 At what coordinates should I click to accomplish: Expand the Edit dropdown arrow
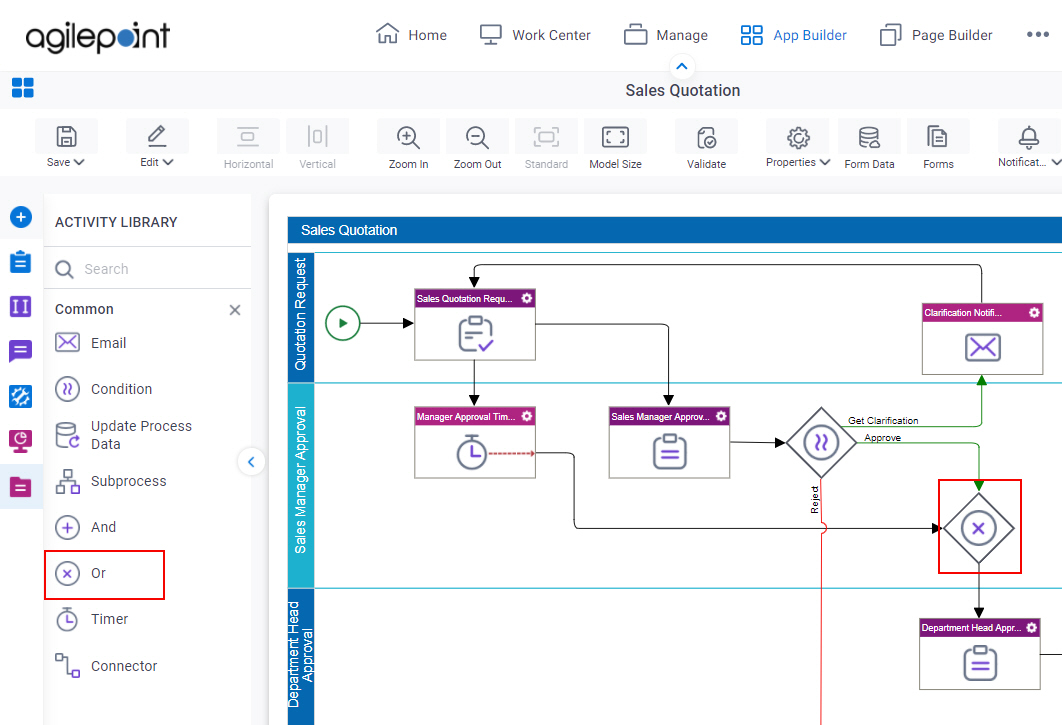[x=168, y=162]
